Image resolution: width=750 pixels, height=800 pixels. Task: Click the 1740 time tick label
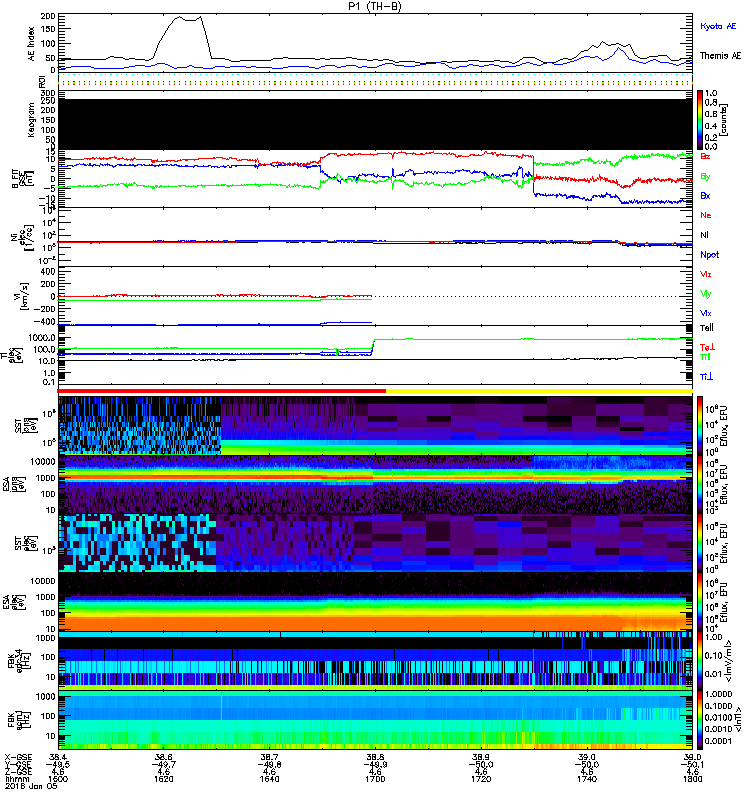pyautogui.click(x=587, y=779)
